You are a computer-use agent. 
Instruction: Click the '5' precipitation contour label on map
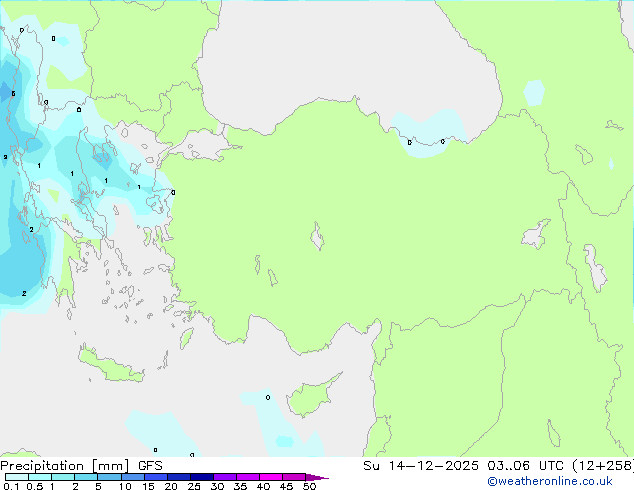13,94
